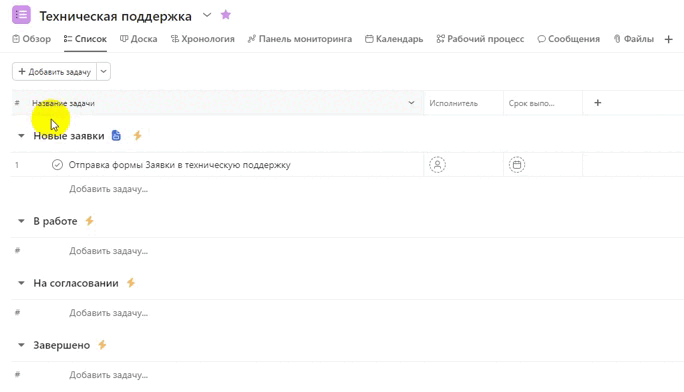Viewport: 684px width, 392px height.
Task: Add a new column with plus icon
Action: [598, 103]
